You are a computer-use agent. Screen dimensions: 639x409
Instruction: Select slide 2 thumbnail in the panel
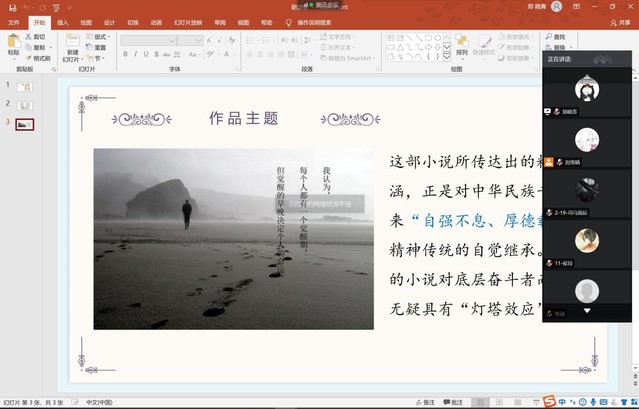pyautogui.click(x=25, y=104)
